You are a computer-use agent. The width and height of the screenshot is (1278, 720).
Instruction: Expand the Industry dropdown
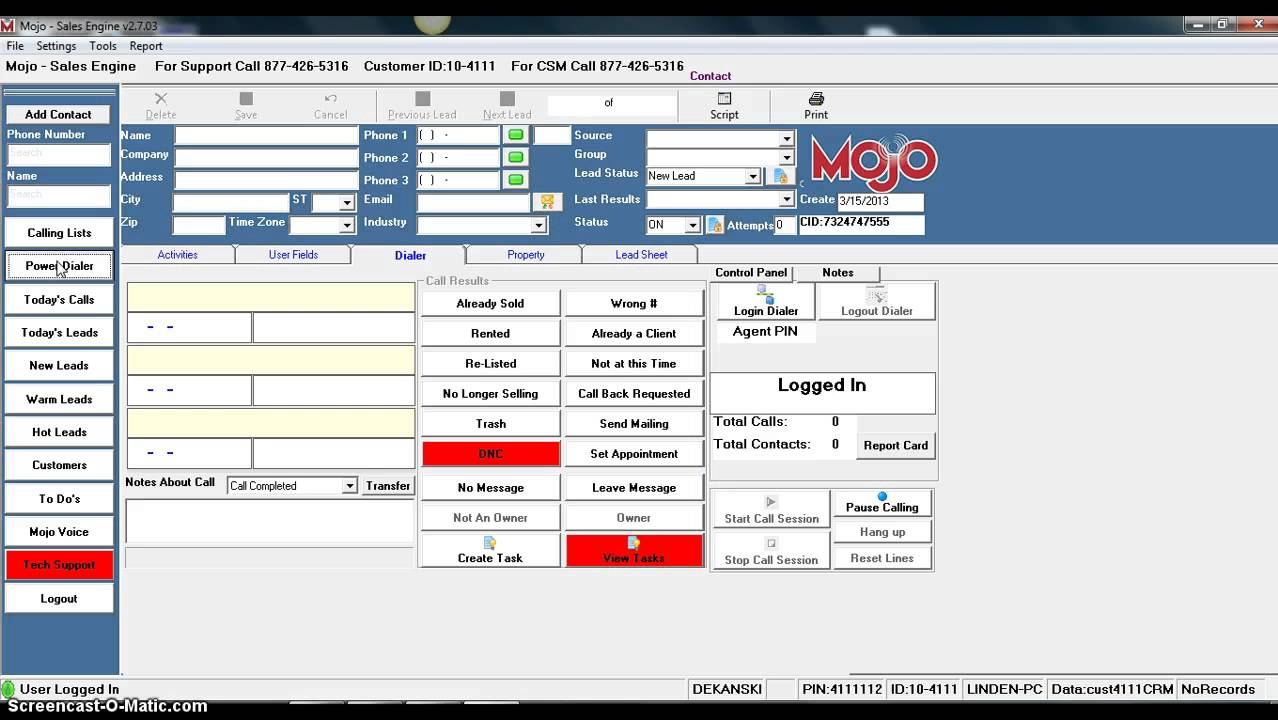pyautogui.click(x=538, y=226)
